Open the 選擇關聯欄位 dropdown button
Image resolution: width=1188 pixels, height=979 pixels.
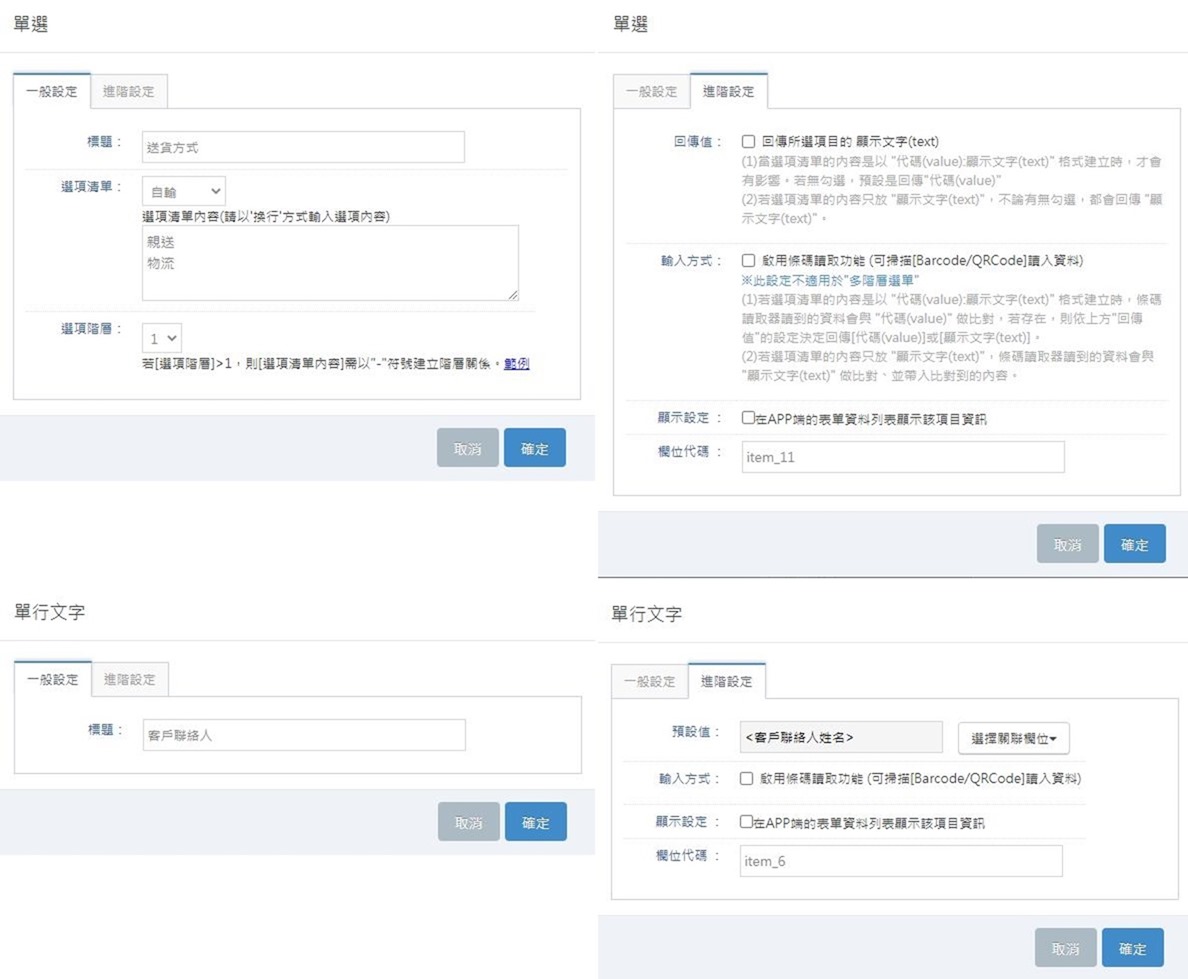coord(1013,739)
